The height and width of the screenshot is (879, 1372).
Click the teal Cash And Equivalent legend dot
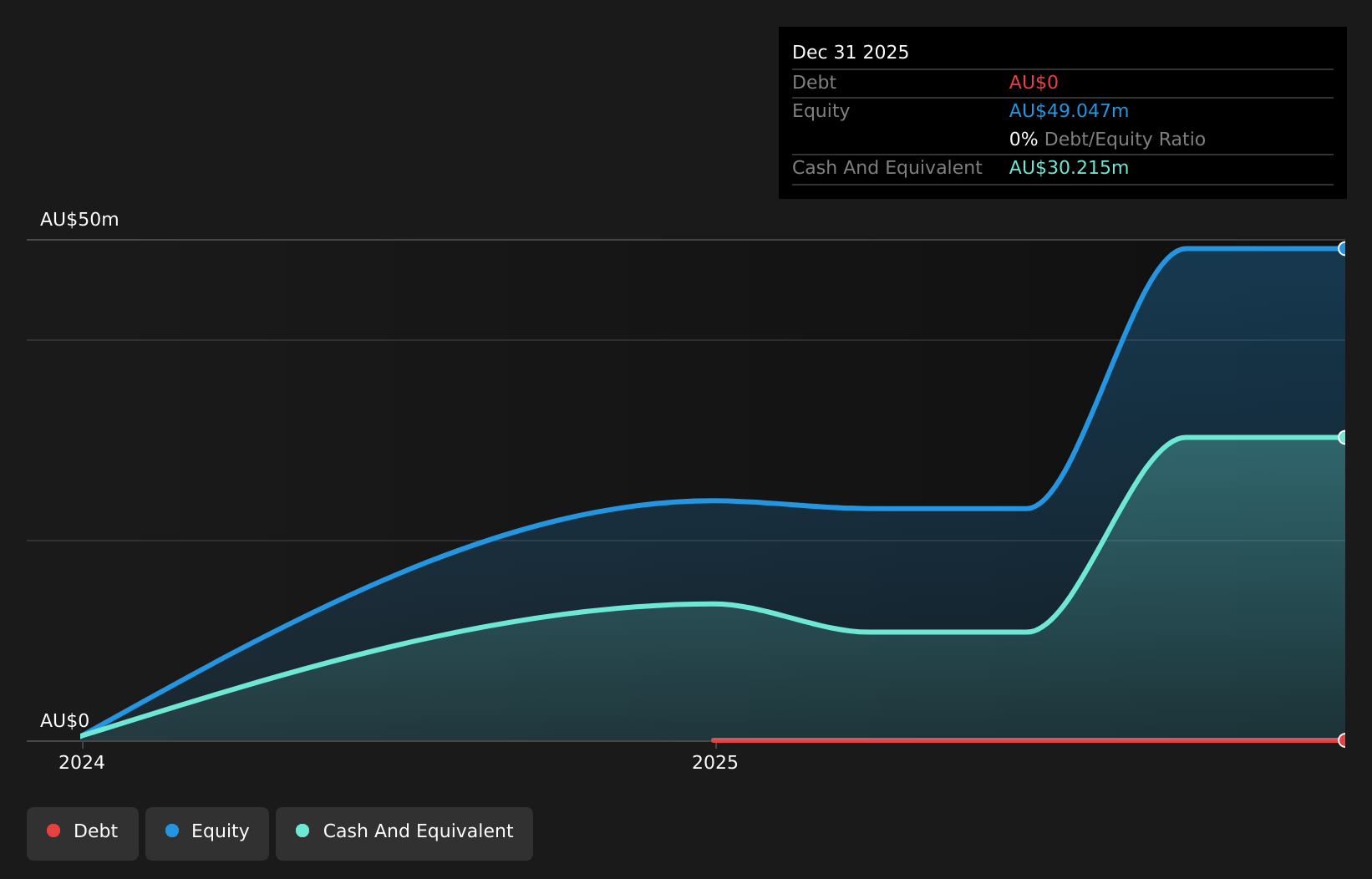pyautogui.click(x=302, y=831)
